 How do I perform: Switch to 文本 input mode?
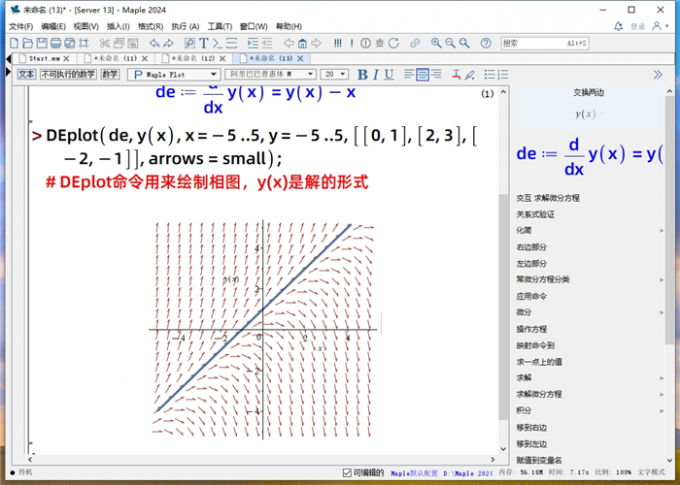pyautogui.click(x=26, y=75)
